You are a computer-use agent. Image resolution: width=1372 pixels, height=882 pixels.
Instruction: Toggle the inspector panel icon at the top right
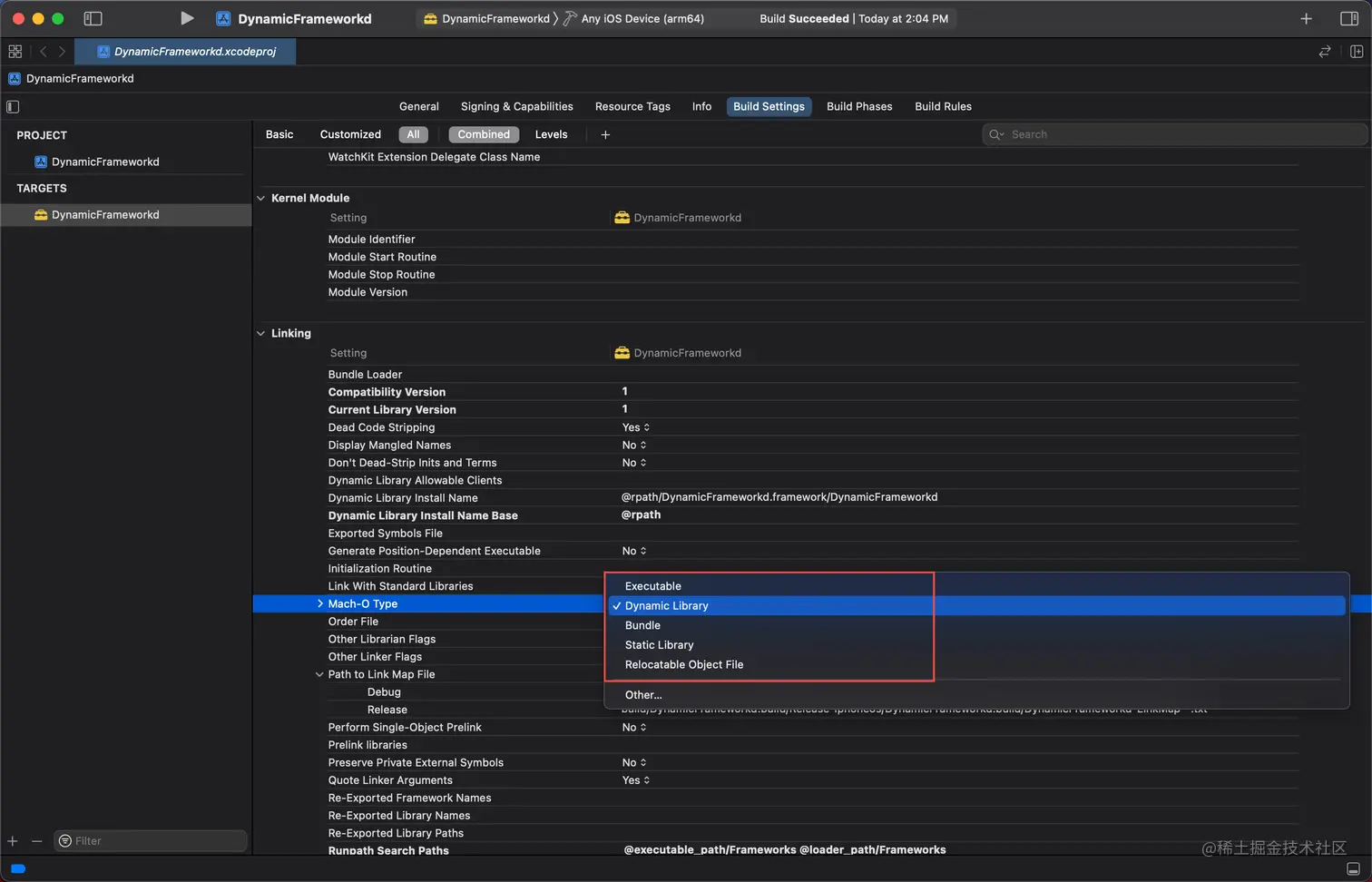[1349, 18]
